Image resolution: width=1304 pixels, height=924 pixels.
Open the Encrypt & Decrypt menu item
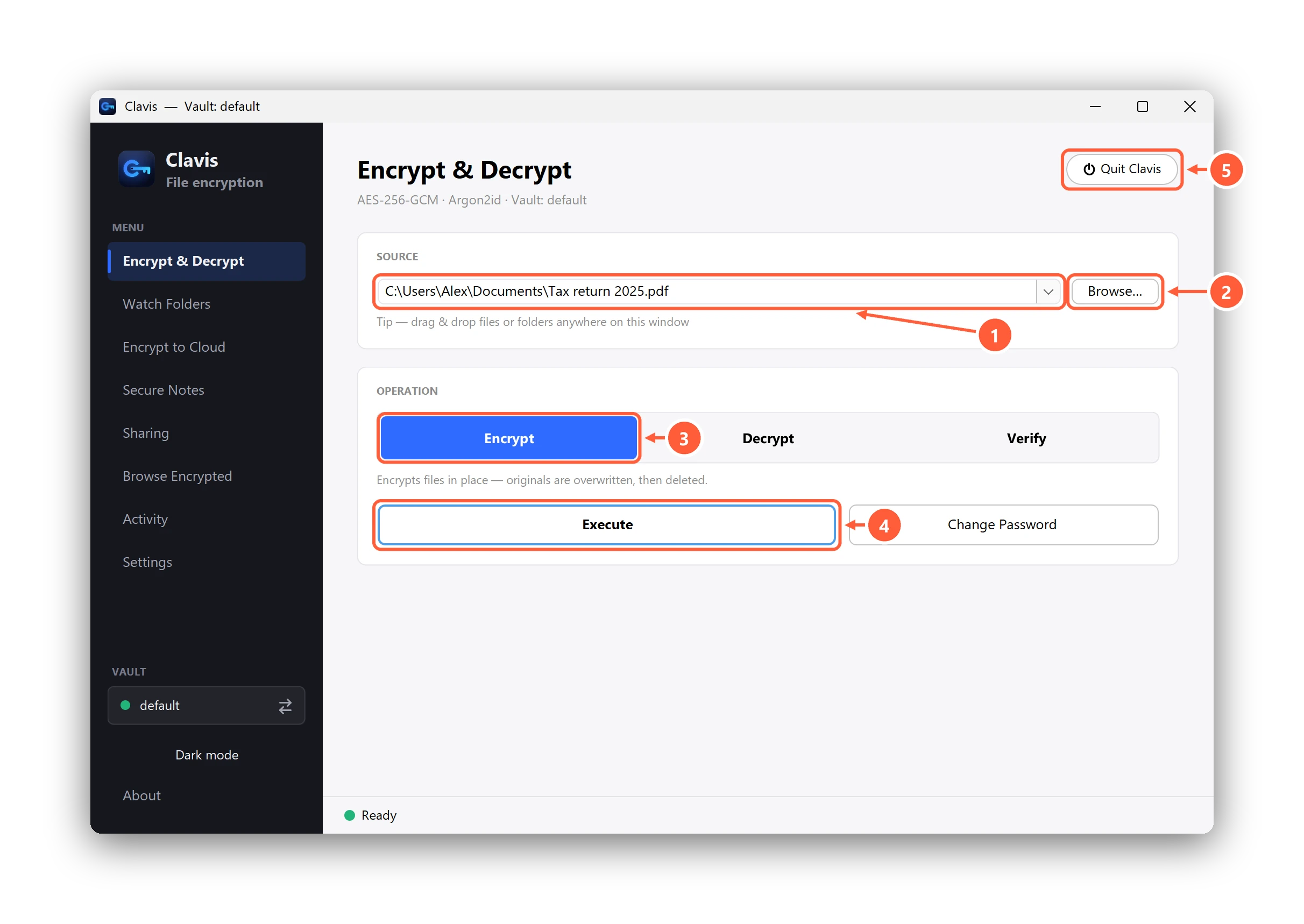tap(207, 261)
